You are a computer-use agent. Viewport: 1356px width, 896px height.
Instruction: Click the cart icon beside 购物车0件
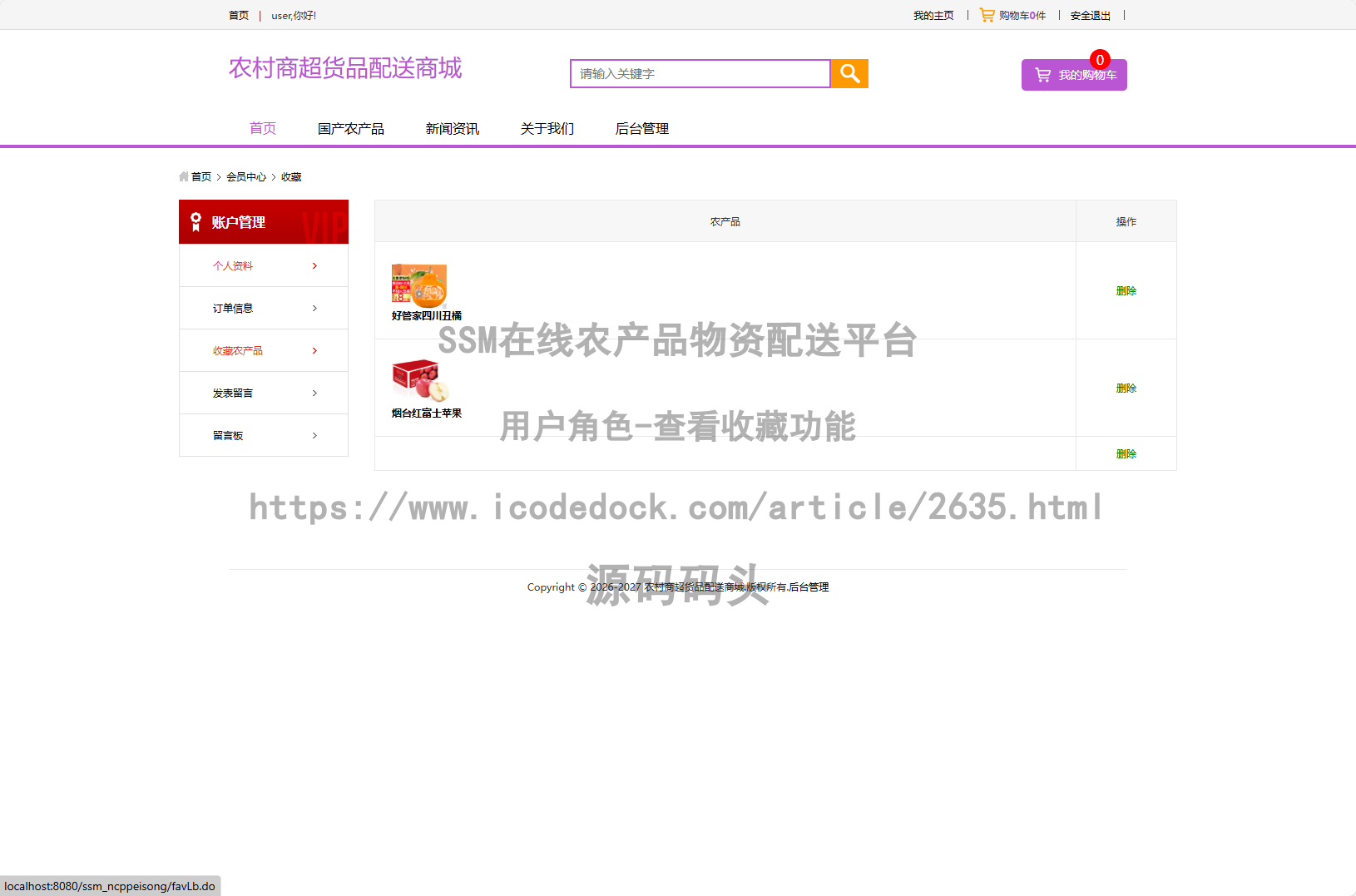pos(987,14)
